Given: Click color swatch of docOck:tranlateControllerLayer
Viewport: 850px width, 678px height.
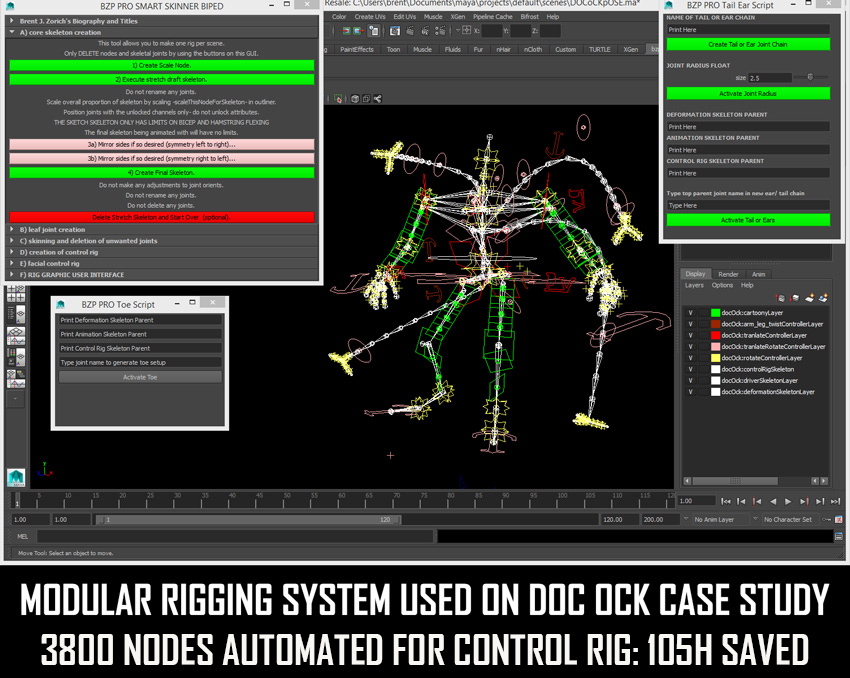Looking at the screenshot, I should tap(716, 335).
